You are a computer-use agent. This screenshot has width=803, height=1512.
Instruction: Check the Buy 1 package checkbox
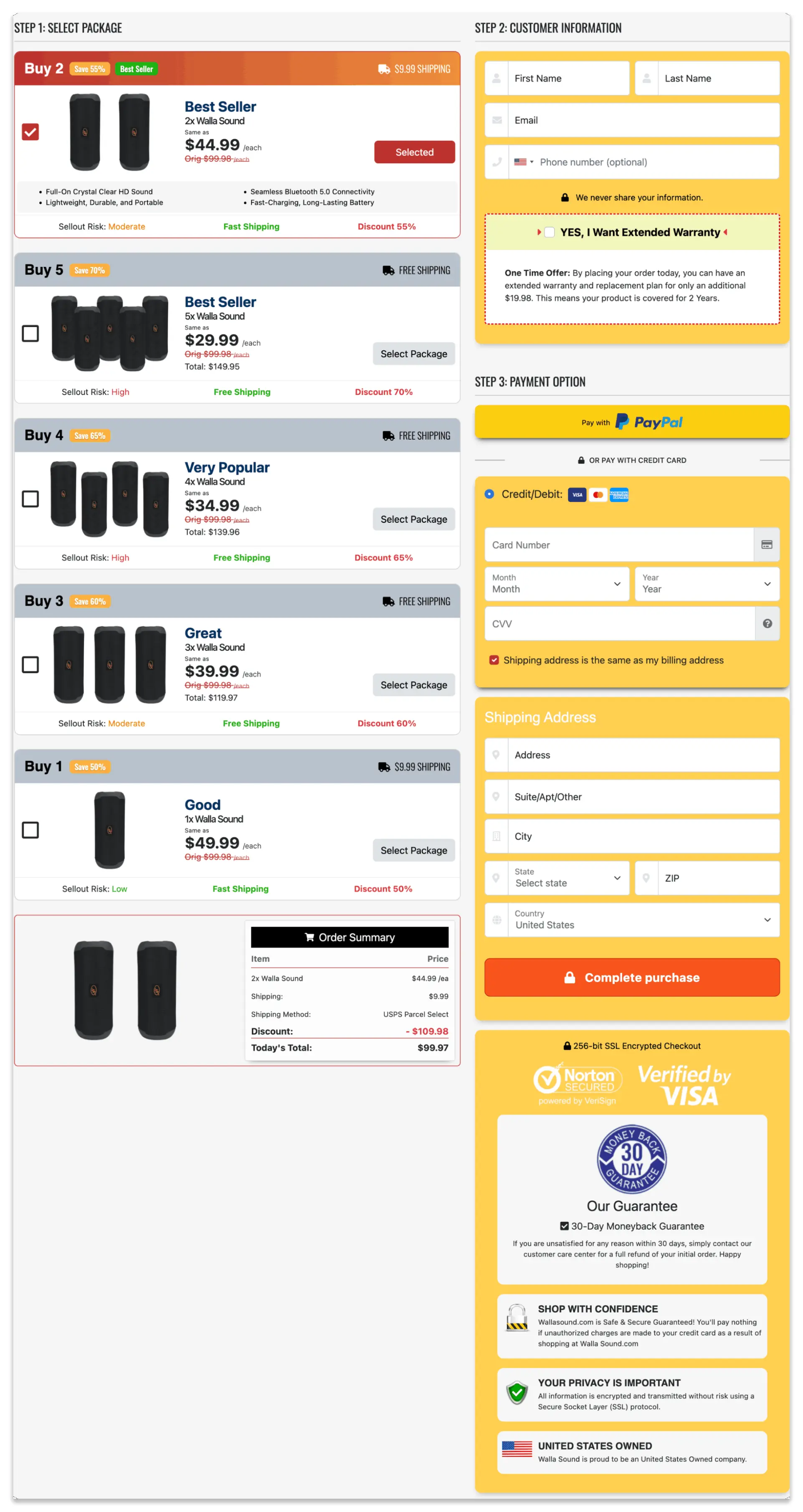[x=30, y=830]
